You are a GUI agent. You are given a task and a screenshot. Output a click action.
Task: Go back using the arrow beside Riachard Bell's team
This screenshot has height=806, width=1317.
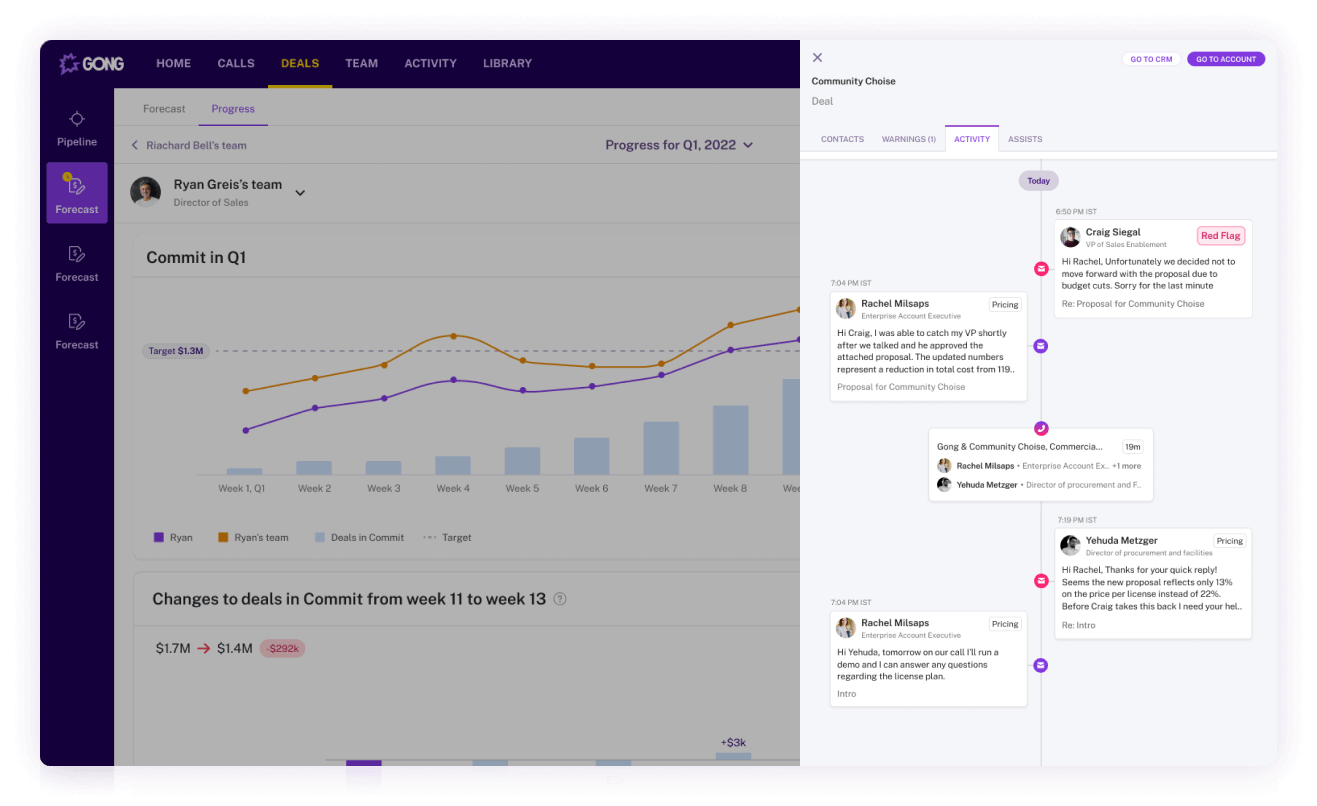(135, 145)
